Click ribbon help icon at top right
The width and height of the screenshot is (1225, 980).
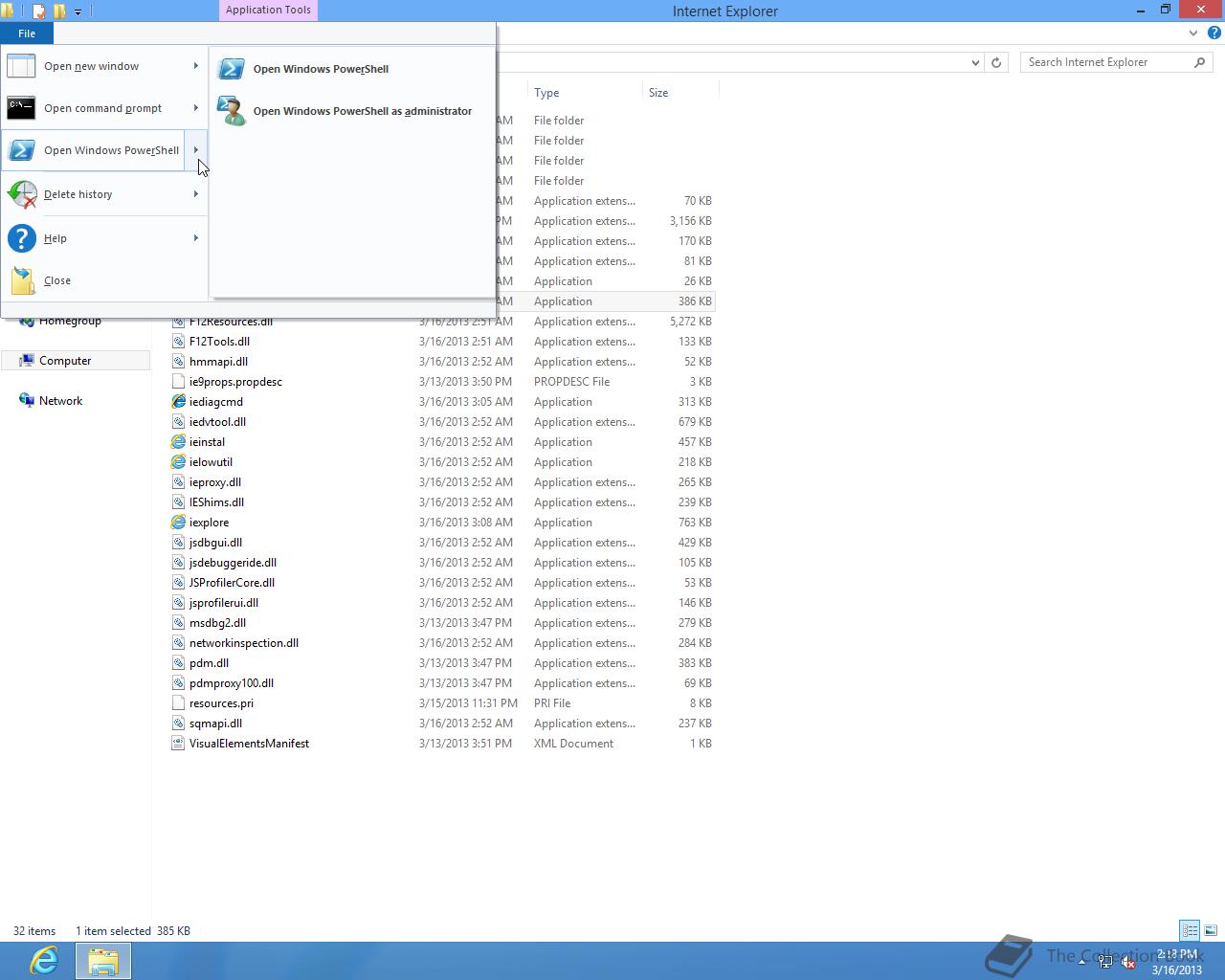pyautogui.click(x=1214, y=33)
